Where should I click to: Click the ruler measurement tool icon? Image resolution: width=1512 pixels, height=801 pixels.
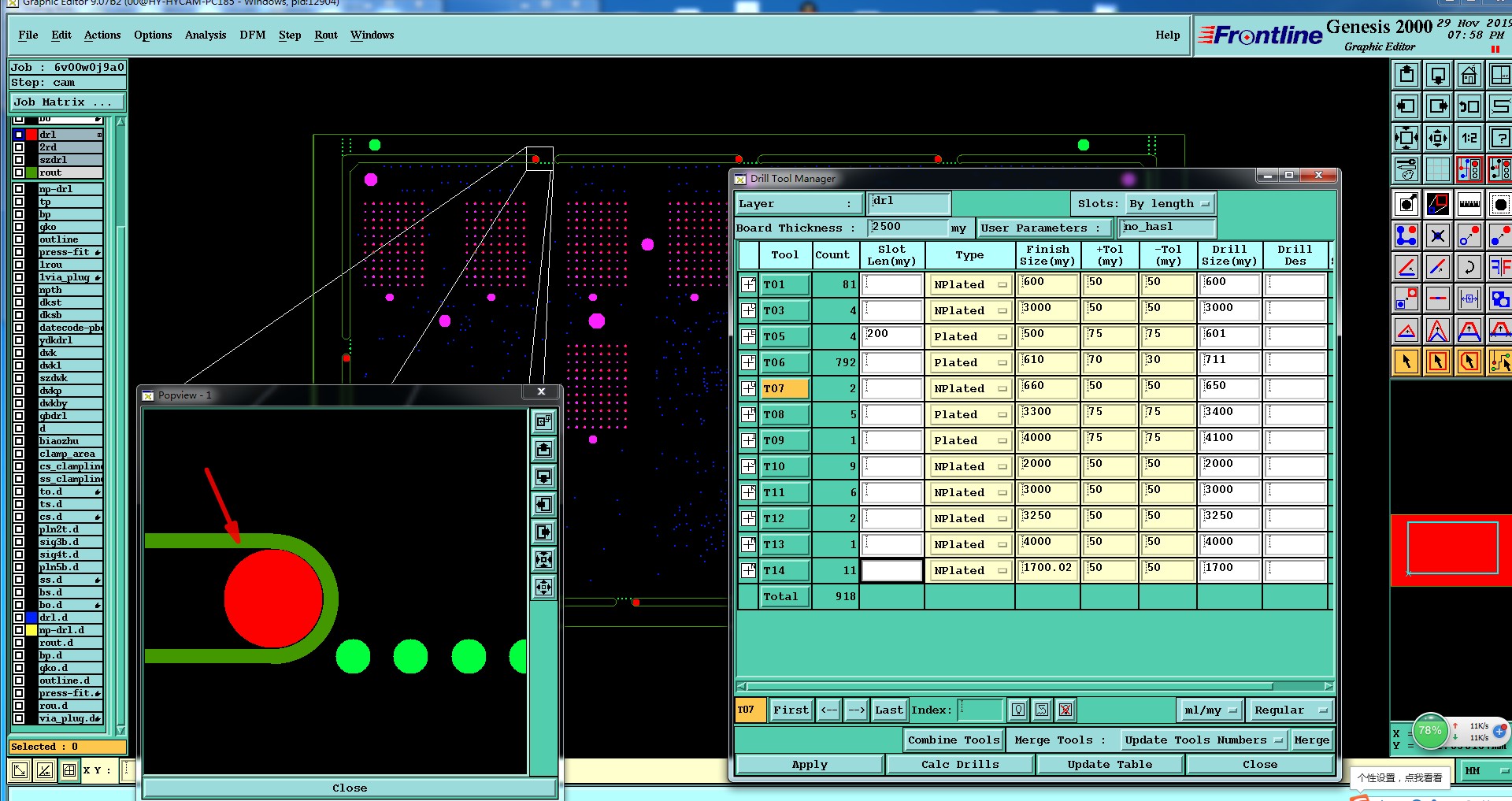click(x=1469, y=204)
